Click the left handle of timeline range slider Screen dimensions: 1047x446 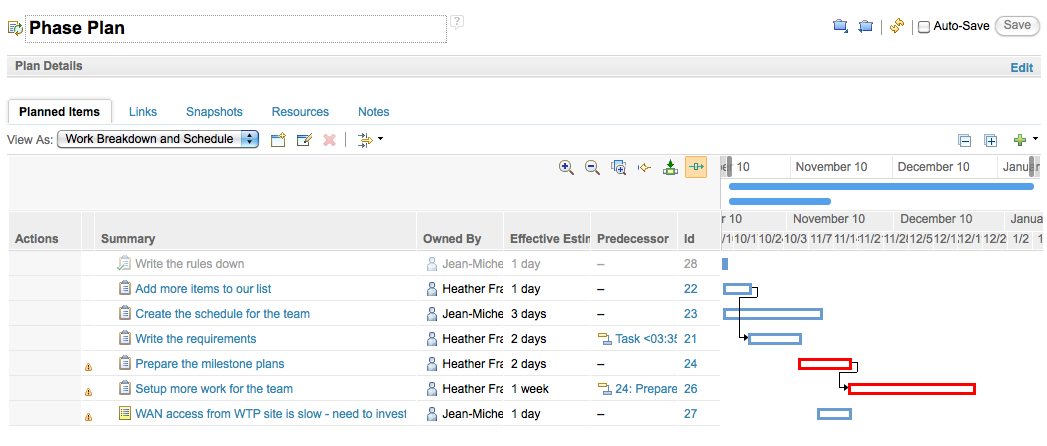(x=727, y=167)
